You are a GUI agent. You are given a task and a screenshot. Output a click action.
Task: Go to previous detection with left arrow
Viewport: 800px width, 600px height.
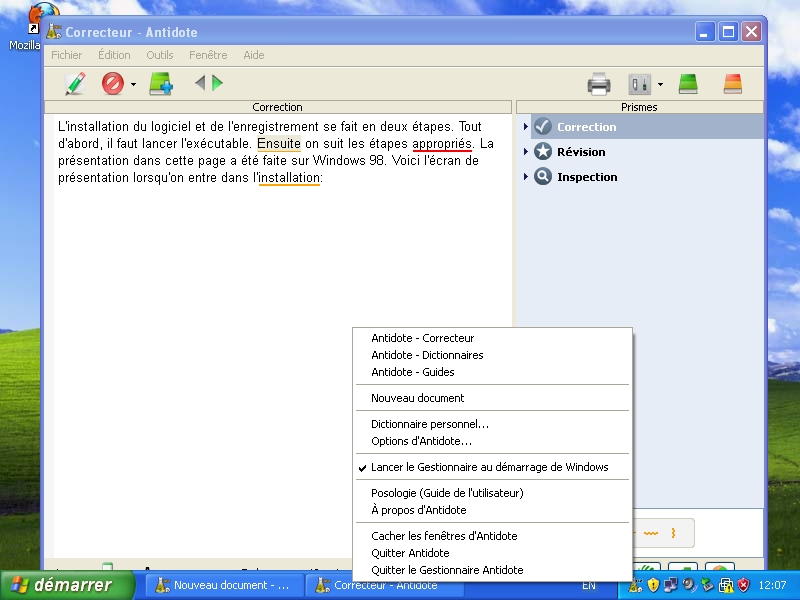point(200,83)
